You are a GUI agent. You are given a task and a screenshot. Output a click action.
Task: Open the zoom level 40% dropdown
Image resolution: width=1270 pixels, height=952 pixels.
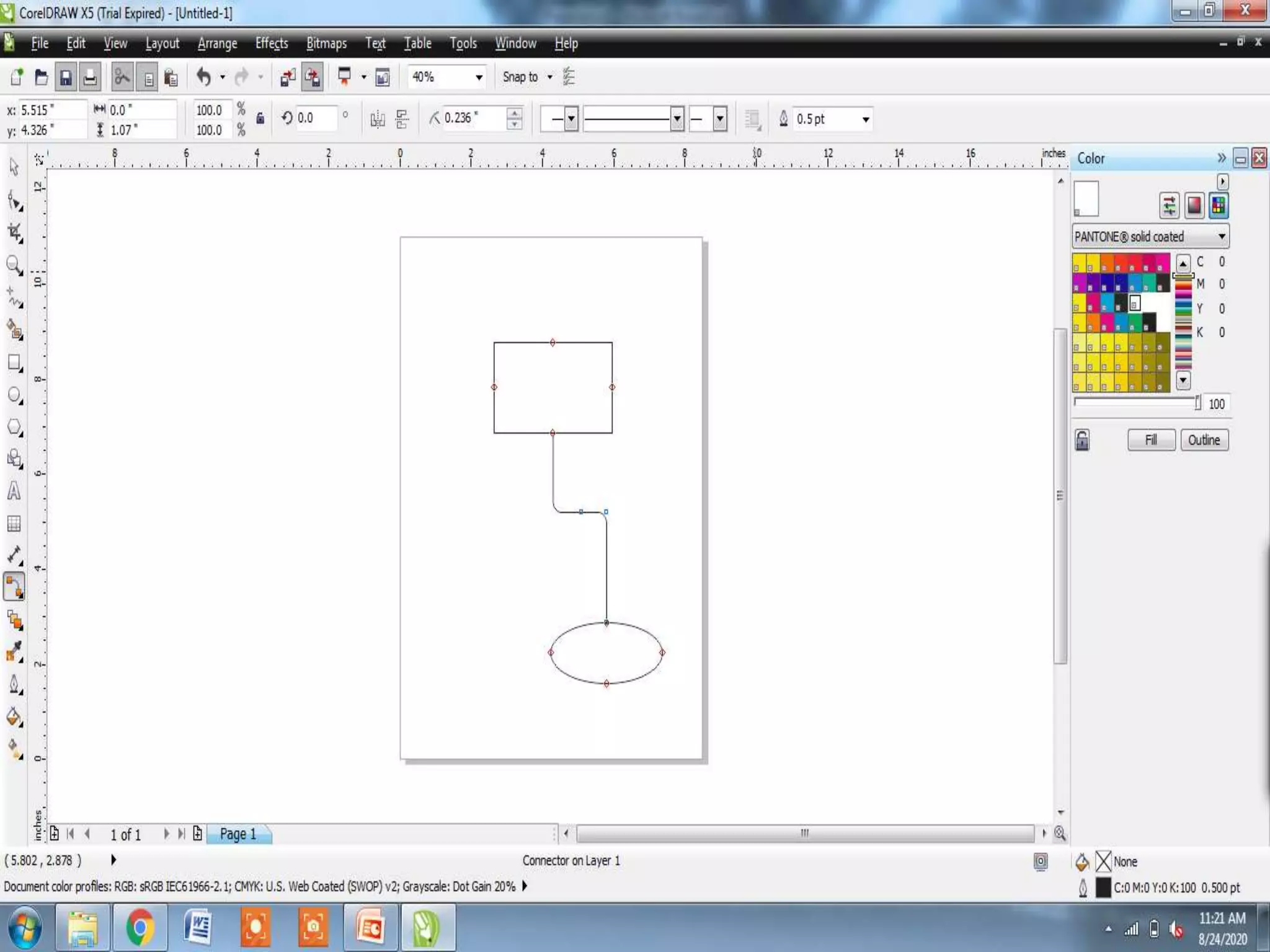[x=479, y=77]
